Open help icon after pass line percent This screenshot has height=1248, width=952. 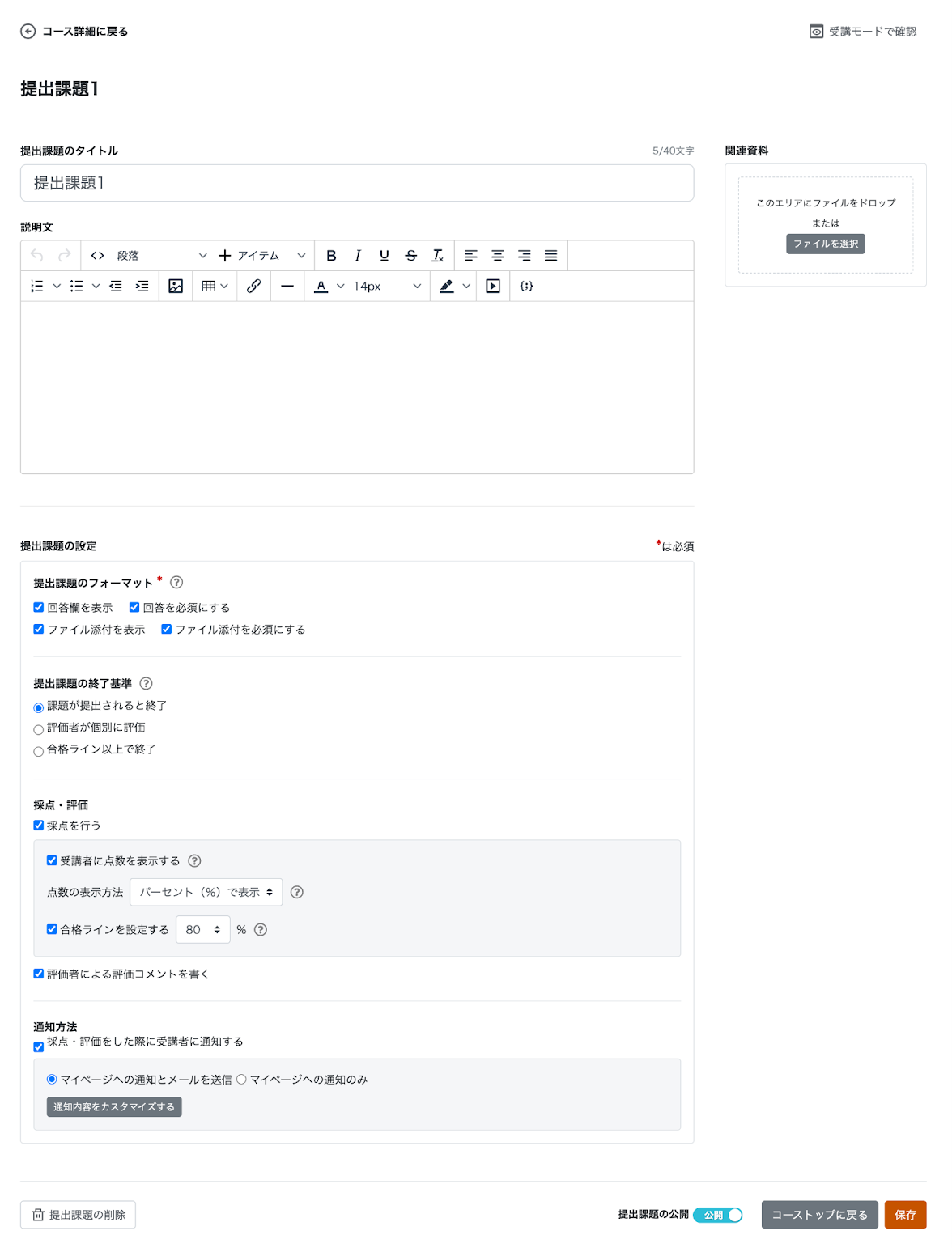(261, 930)
